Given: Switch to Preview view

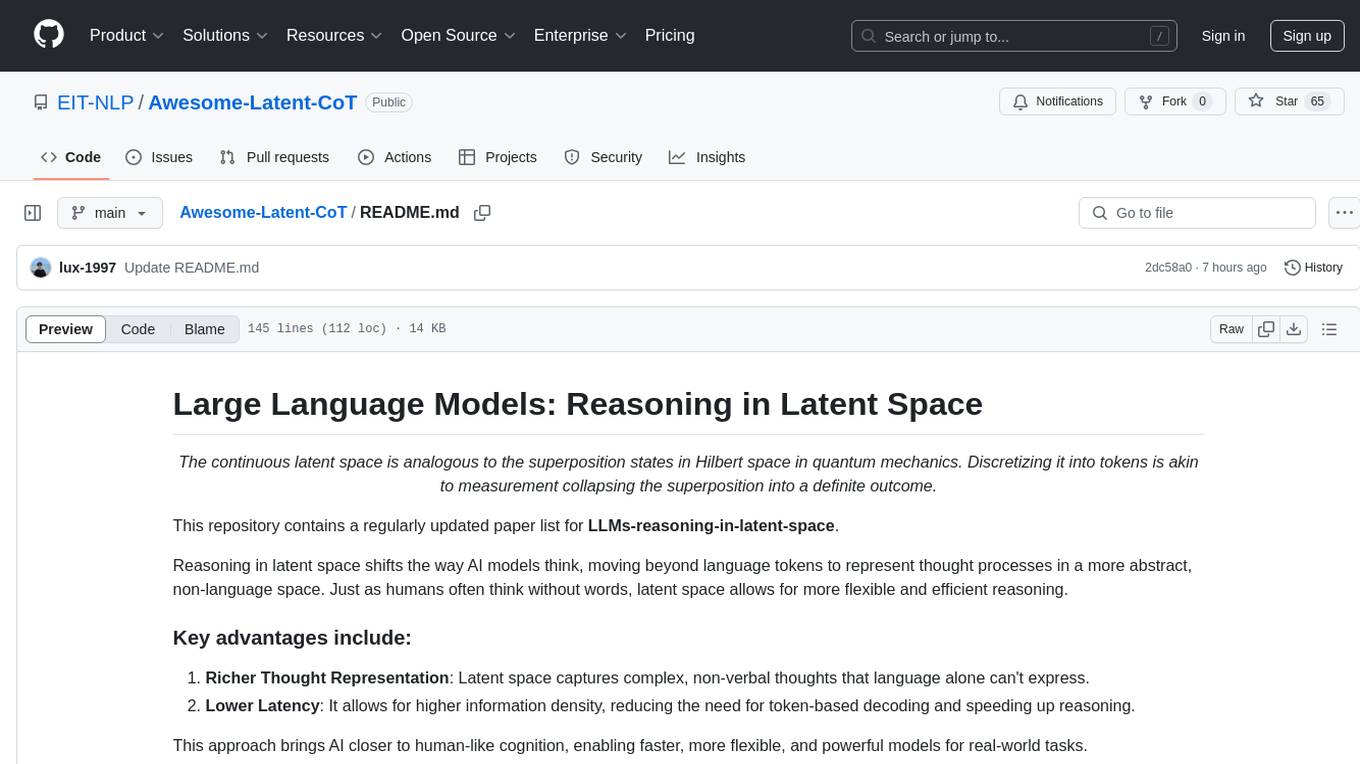Looking at the screenshot, I should coord(66,329).
